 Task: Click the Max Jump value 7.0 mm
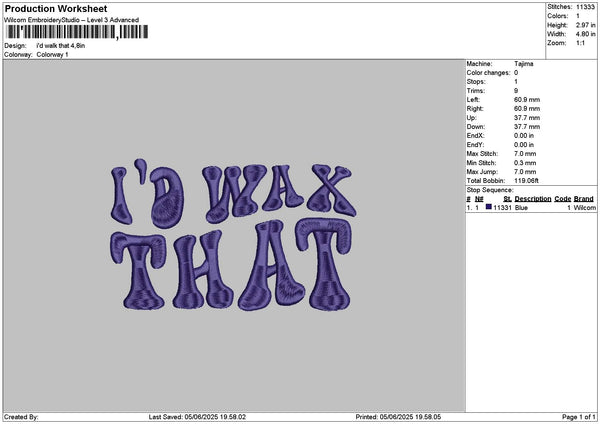[525, 172]
